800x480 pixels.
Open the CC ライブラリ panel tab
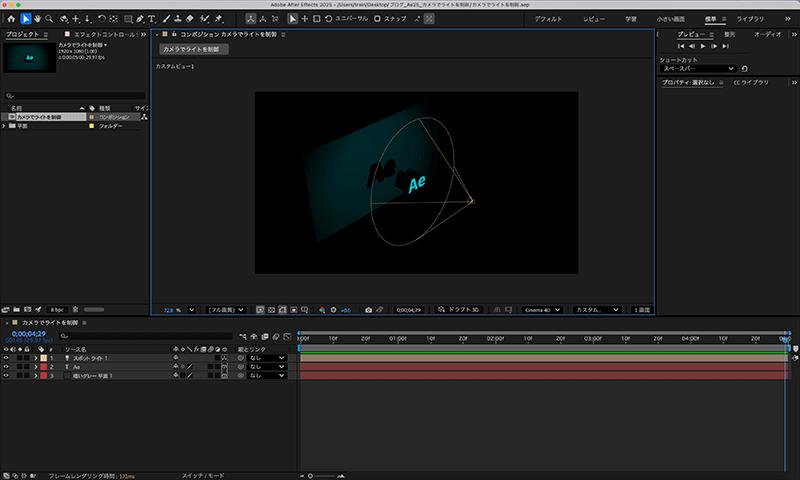(x=751, y=82)
